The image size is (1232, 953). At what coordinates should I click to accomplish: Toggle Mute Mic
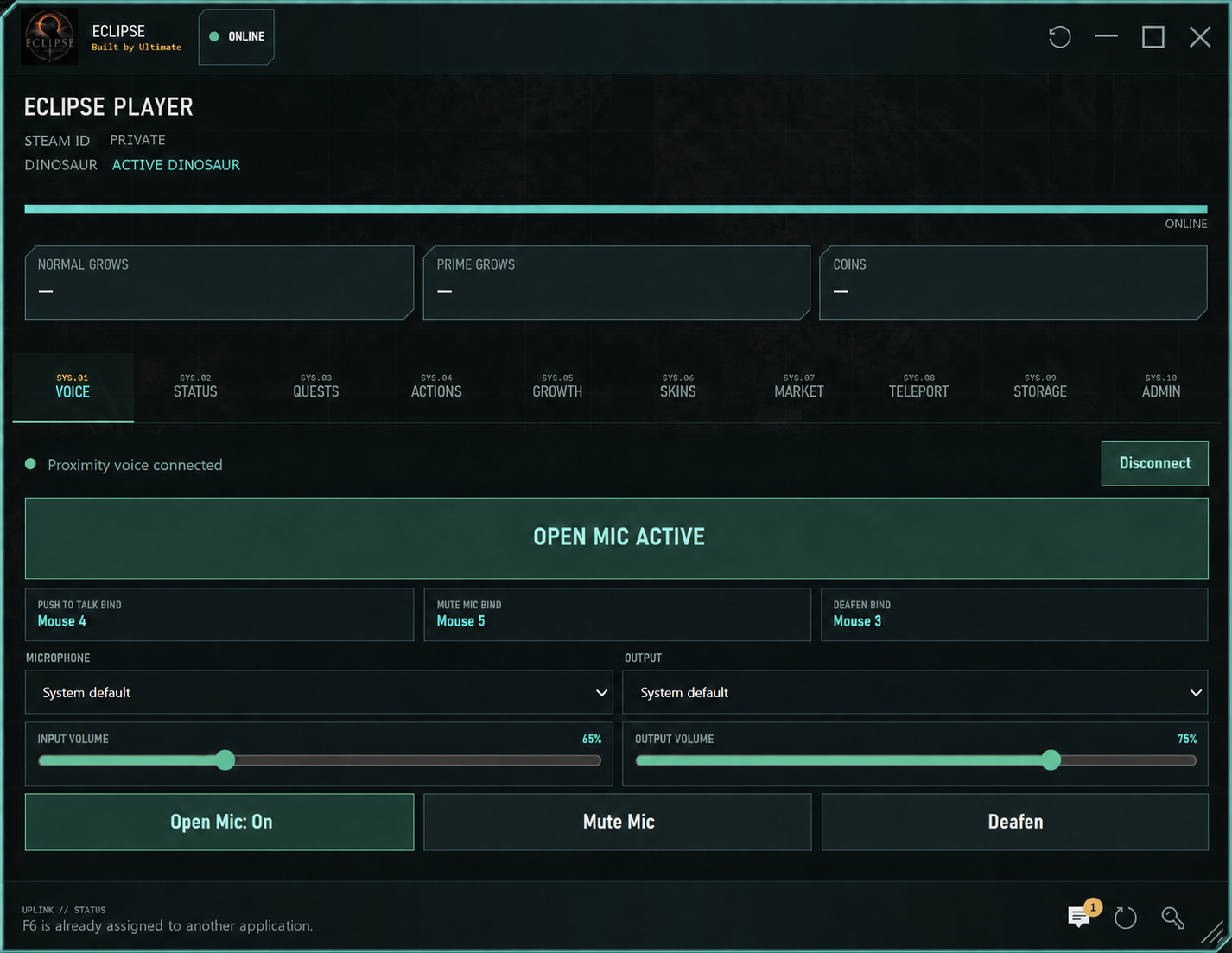(x=617, y=822)
